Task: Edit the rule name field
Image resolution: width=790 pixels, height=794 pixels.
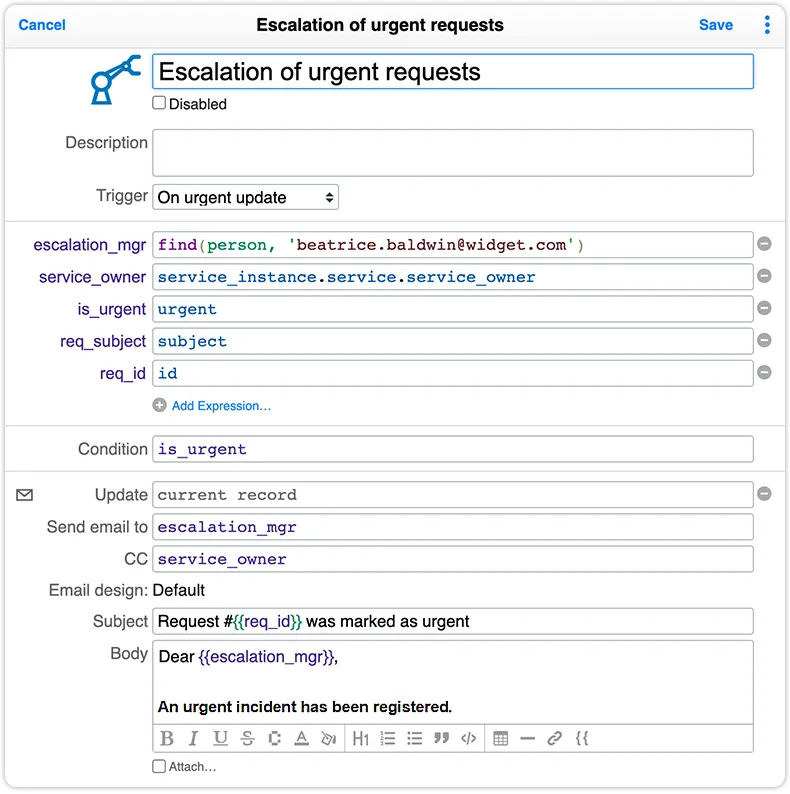Action: pos(453,71)
